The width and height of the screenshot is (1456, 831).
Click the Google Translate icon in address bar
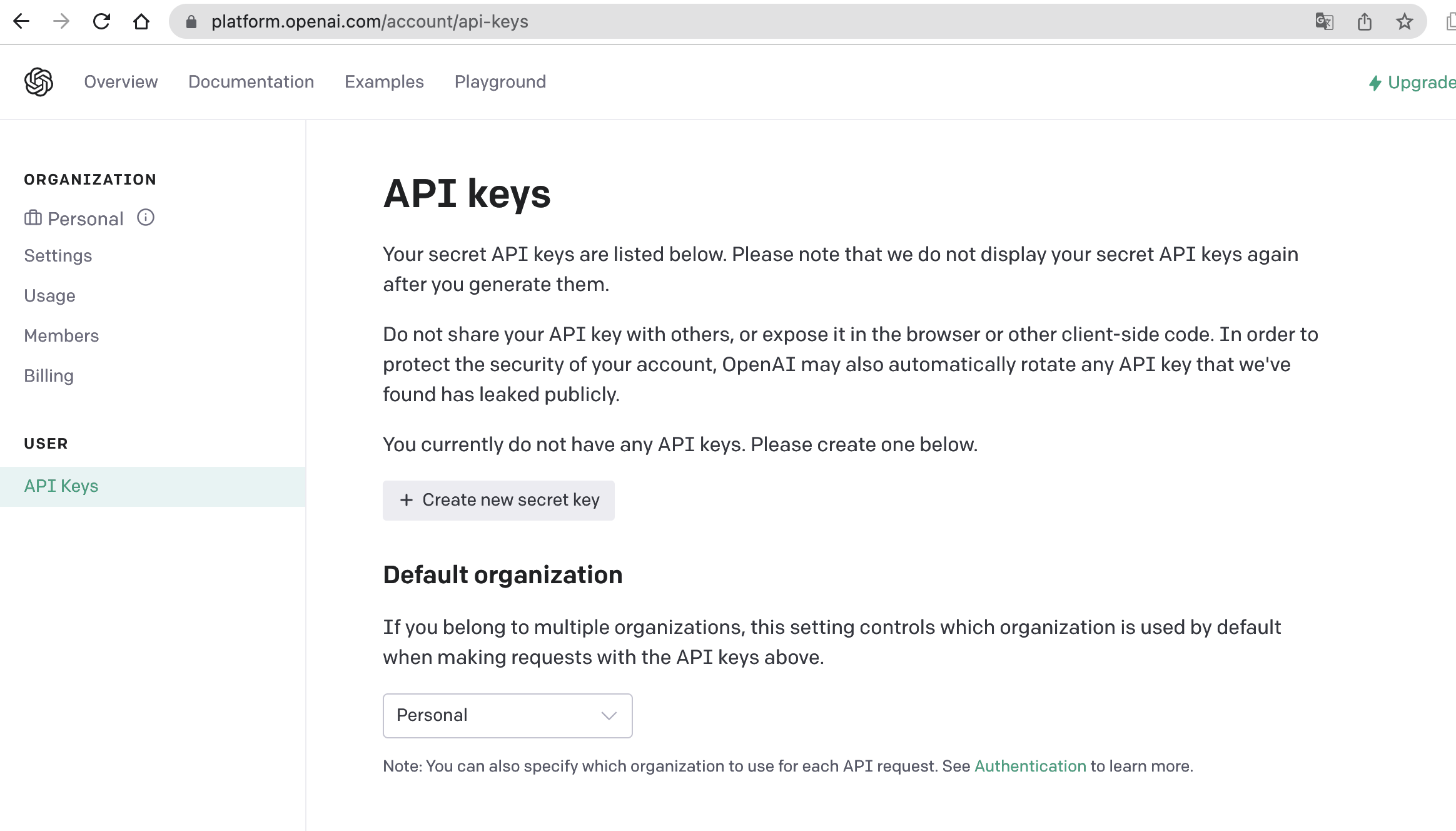pyautogui.click(x=1324, y=21)
